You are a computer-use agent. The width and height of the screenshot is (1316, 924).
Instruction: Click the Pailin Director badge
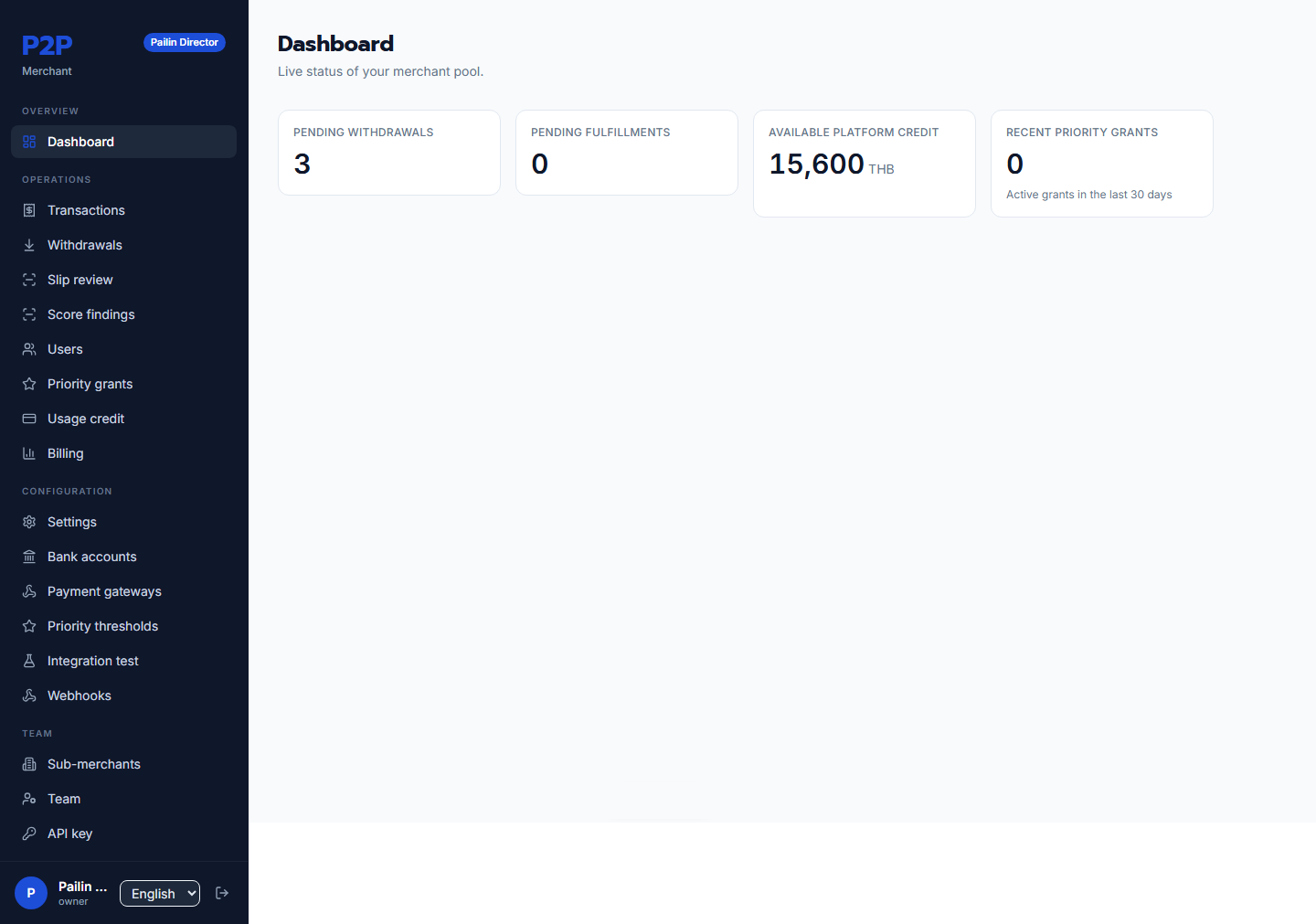pos(185,42)
